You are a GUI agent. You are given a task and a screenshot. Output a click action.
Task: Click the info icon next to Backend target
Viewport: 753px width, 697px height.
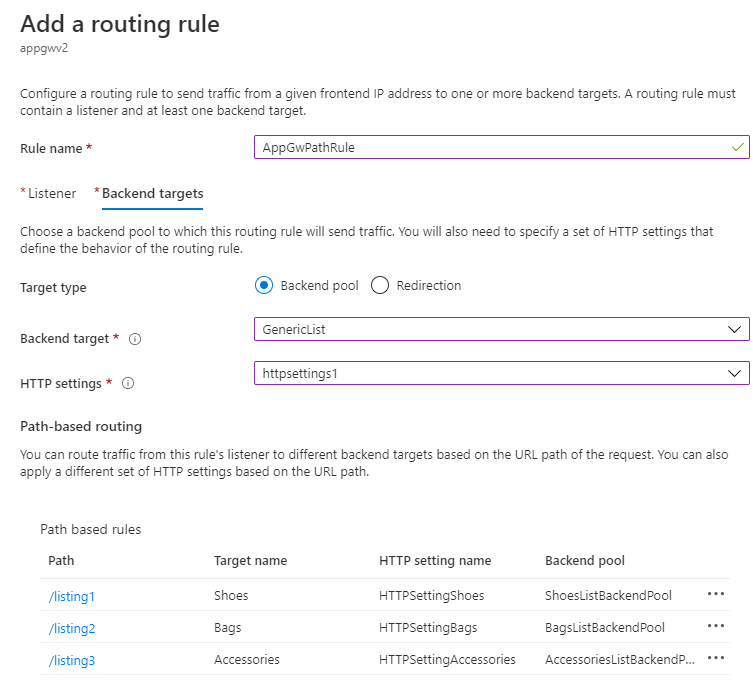point(135,339)
